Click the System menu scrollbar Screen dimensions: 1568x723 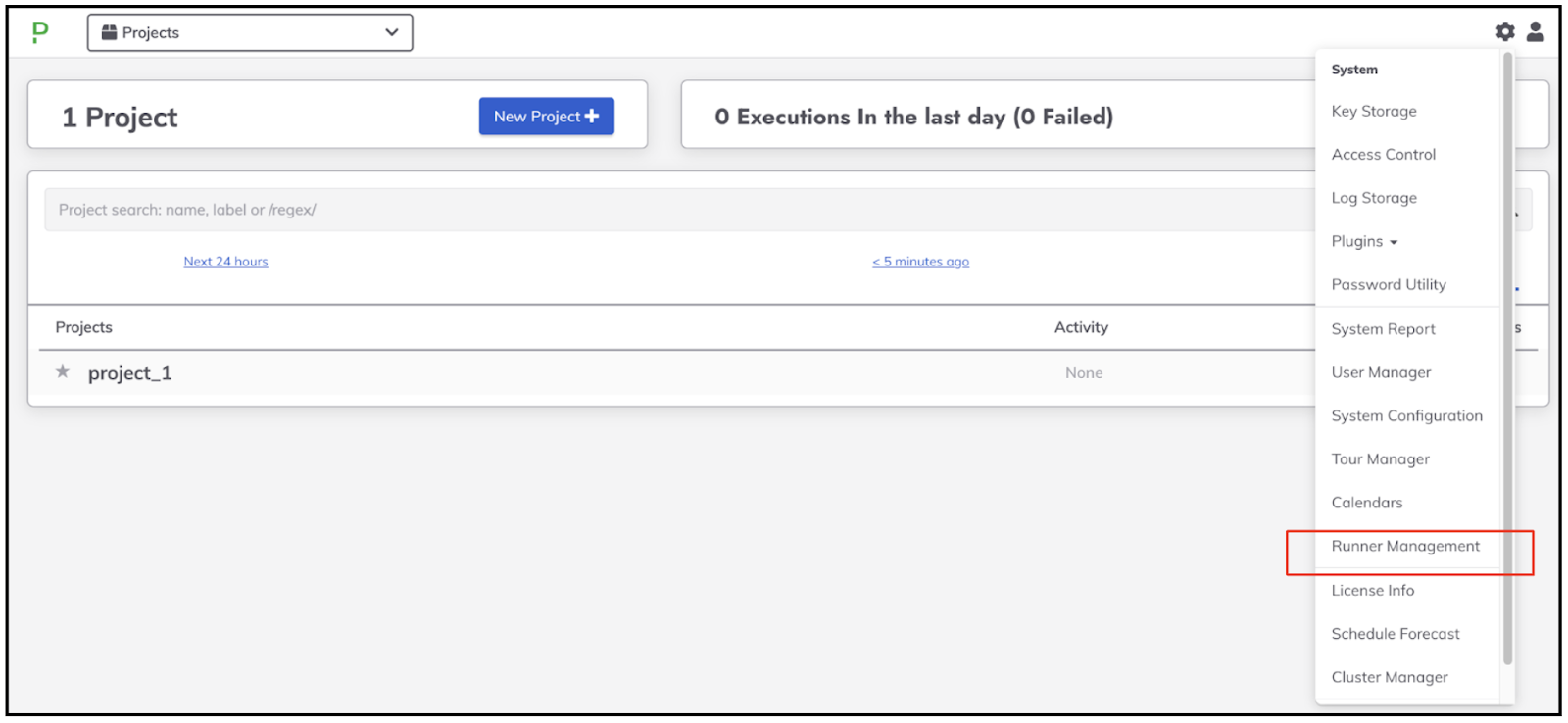[1507, 358]
